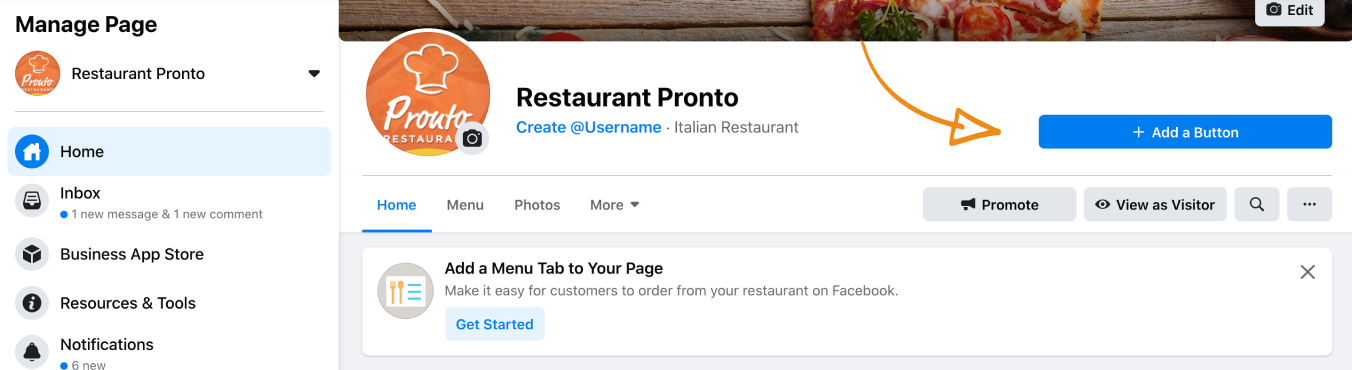Click the Resources & Tools info icon
The width and height of the screenshot is (1352, 370).
click(32, 303)
